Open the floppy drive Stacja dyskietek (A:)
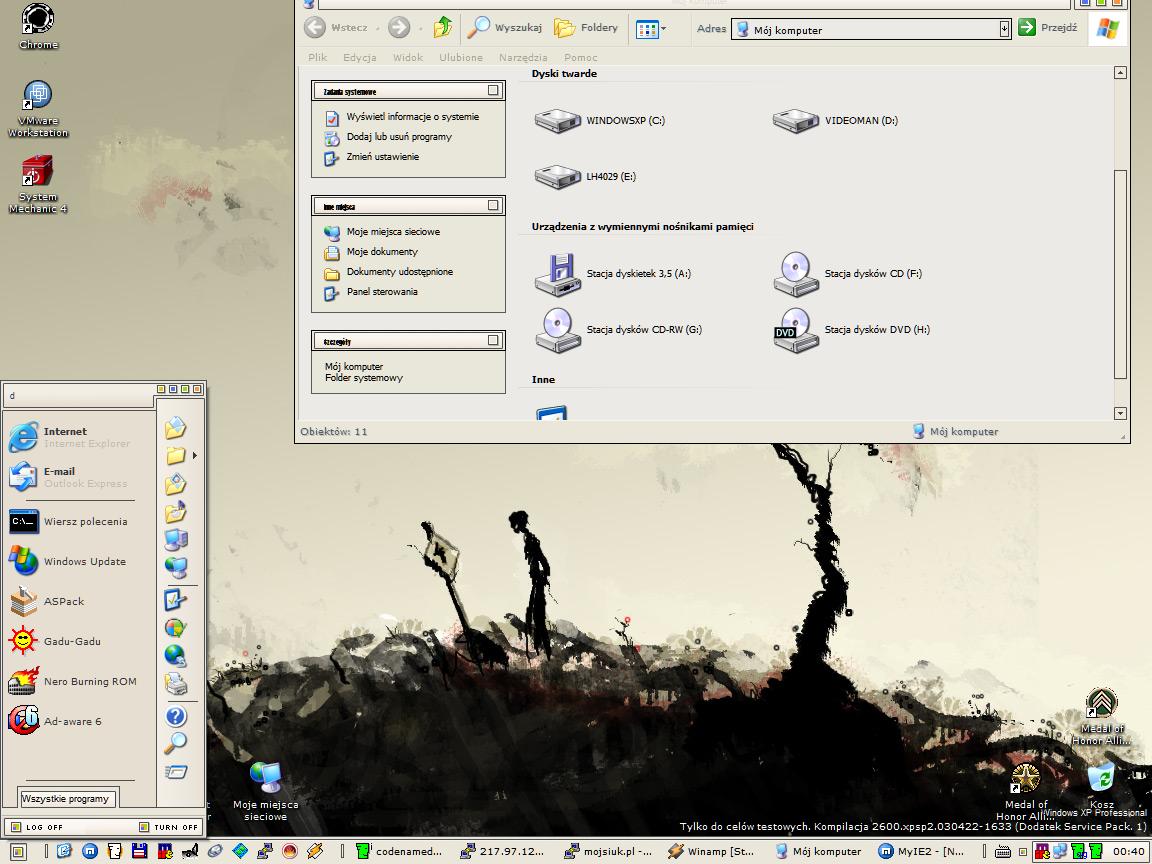The width and height of the screenshot is (1152, 864). (x=558, y=274)
